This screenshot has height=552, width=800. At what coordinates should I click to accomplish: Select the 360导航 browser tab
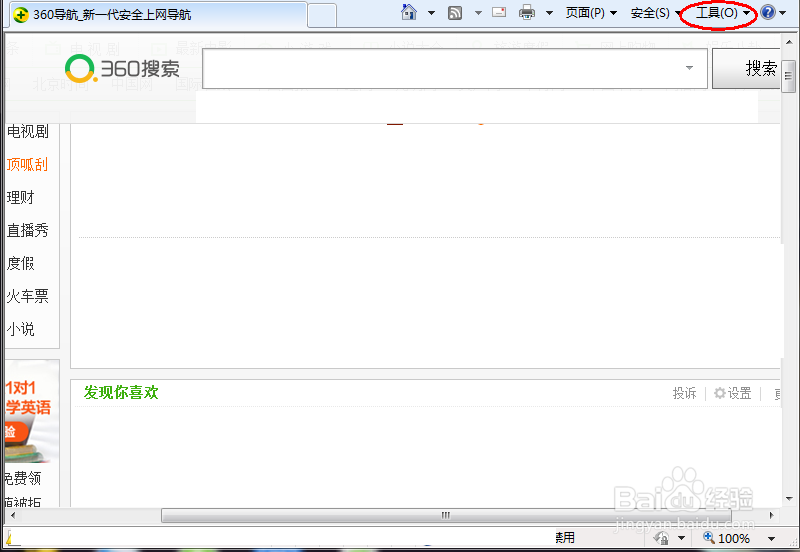(159, 14)
